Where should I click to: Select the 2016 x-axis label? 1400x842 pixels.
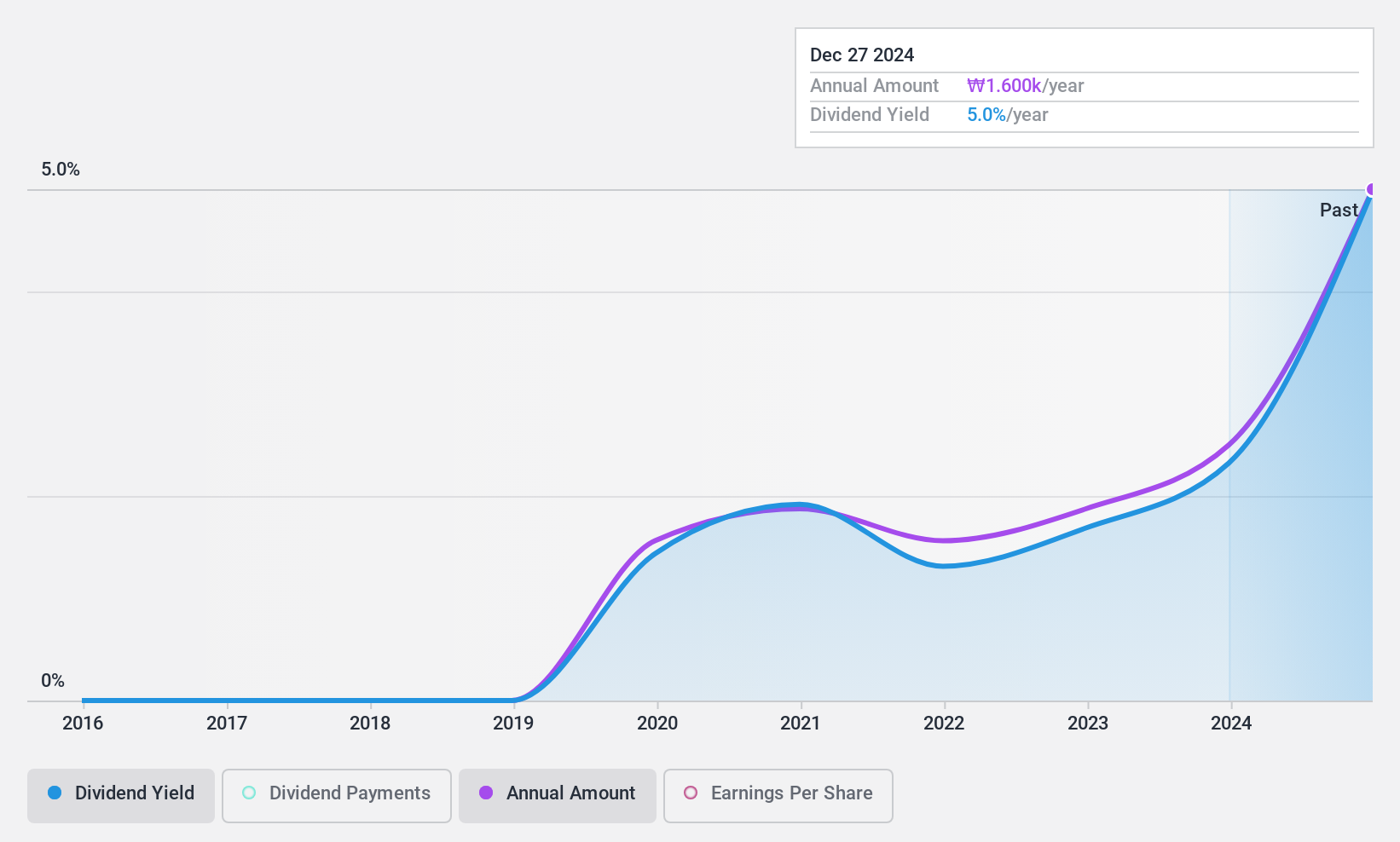83,724
